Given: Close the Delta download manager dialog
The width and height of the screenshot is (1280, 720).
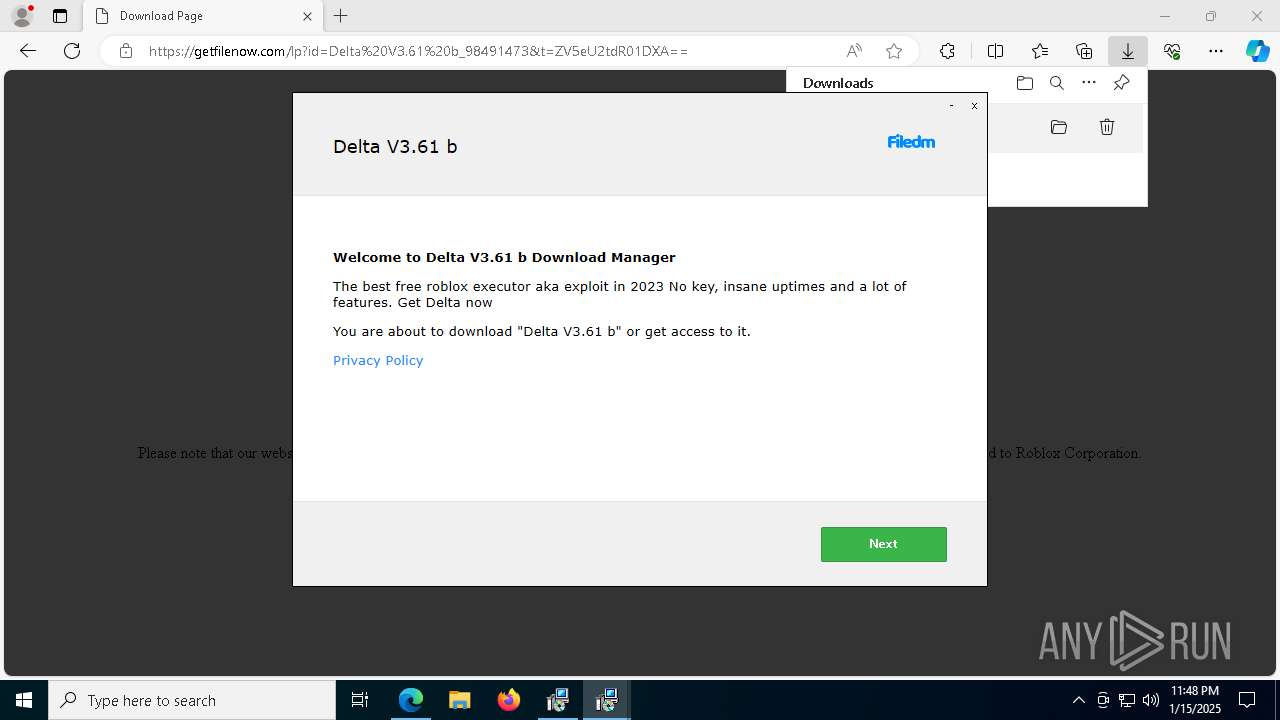Looking at the screenshot, I should tap(974, 105).
